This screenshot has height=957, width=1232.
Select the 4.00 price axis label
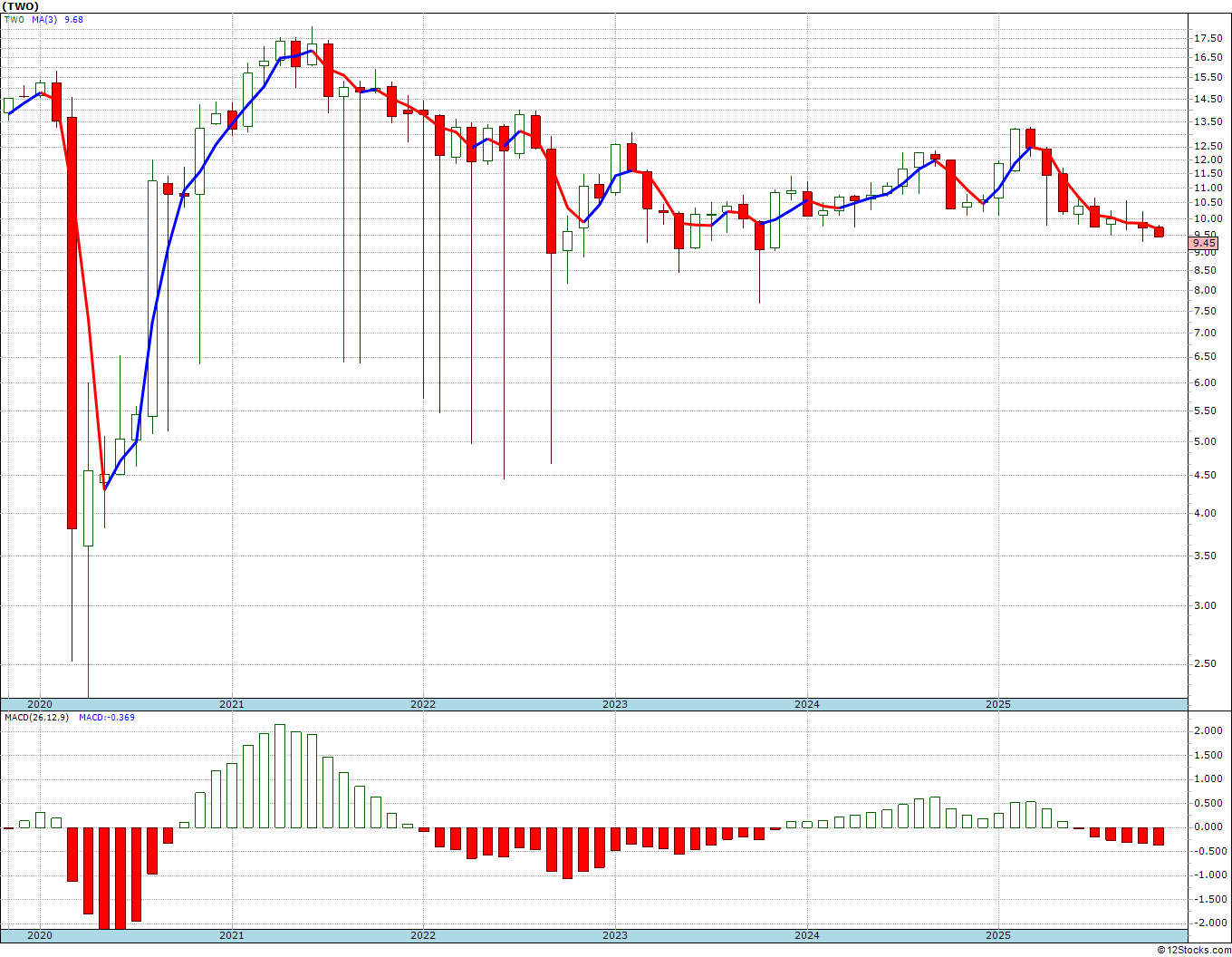coord(1206,513)
